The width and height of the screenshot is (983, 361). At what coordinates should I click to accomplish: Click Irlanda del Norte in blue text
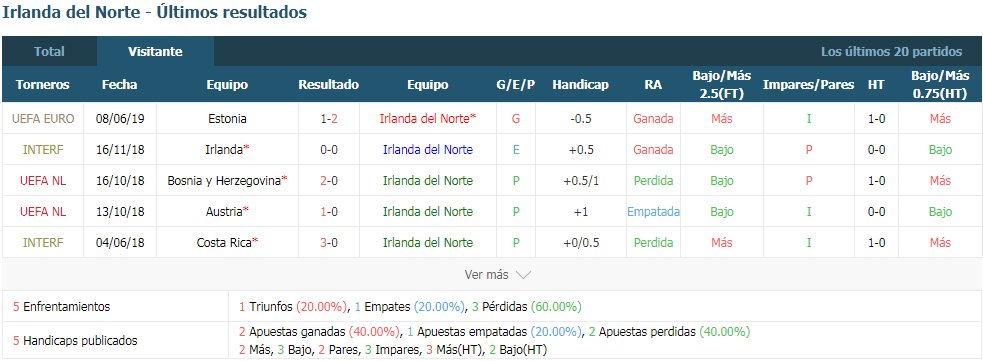(428, 150)
